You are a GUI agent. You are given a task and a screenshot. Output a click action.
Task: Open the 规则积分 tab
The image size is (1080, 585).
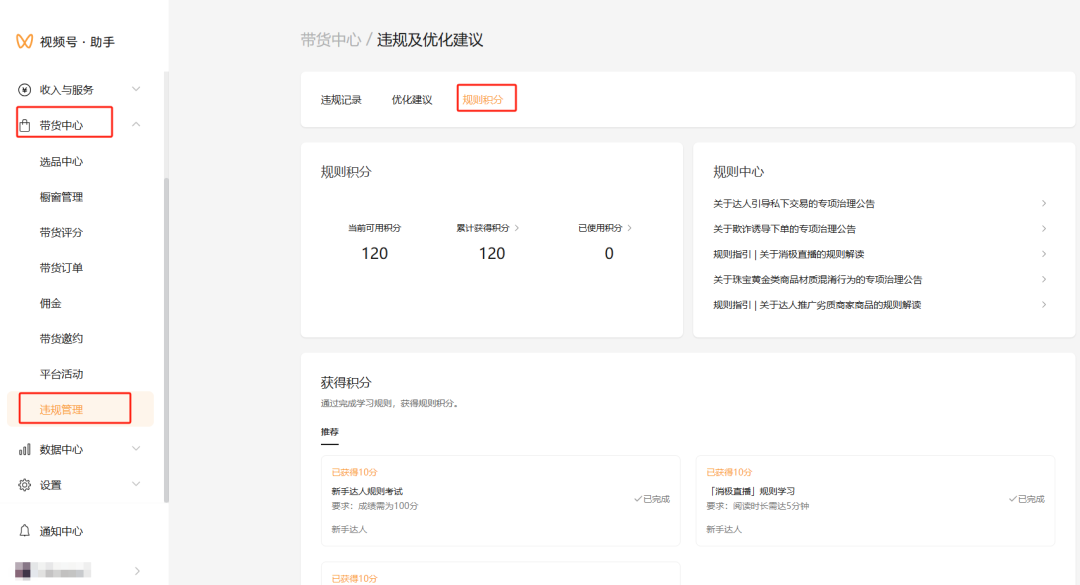coord(486,98)
